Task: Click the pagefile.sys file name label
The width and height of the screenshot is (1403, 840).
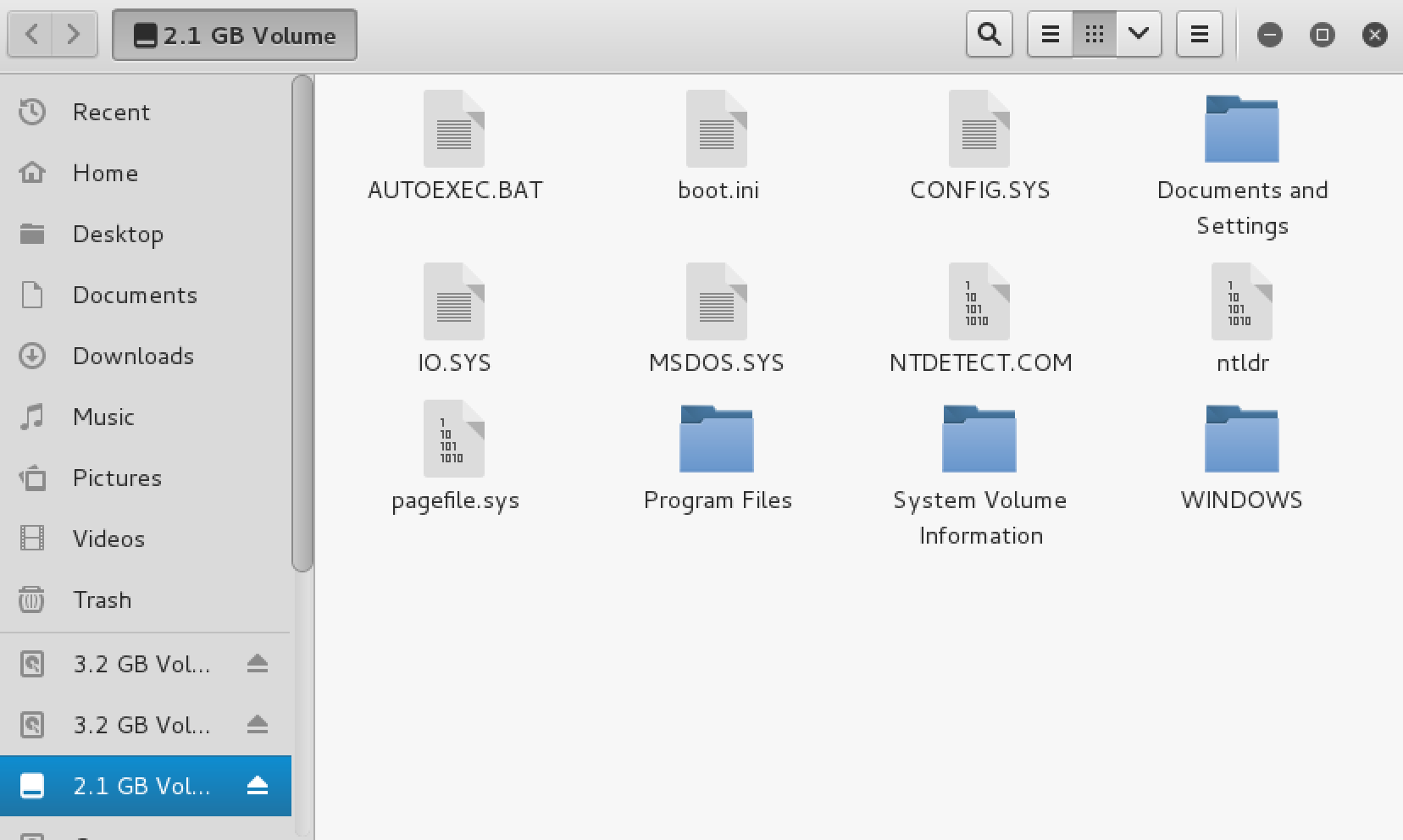Action: [x=455, y=501]
